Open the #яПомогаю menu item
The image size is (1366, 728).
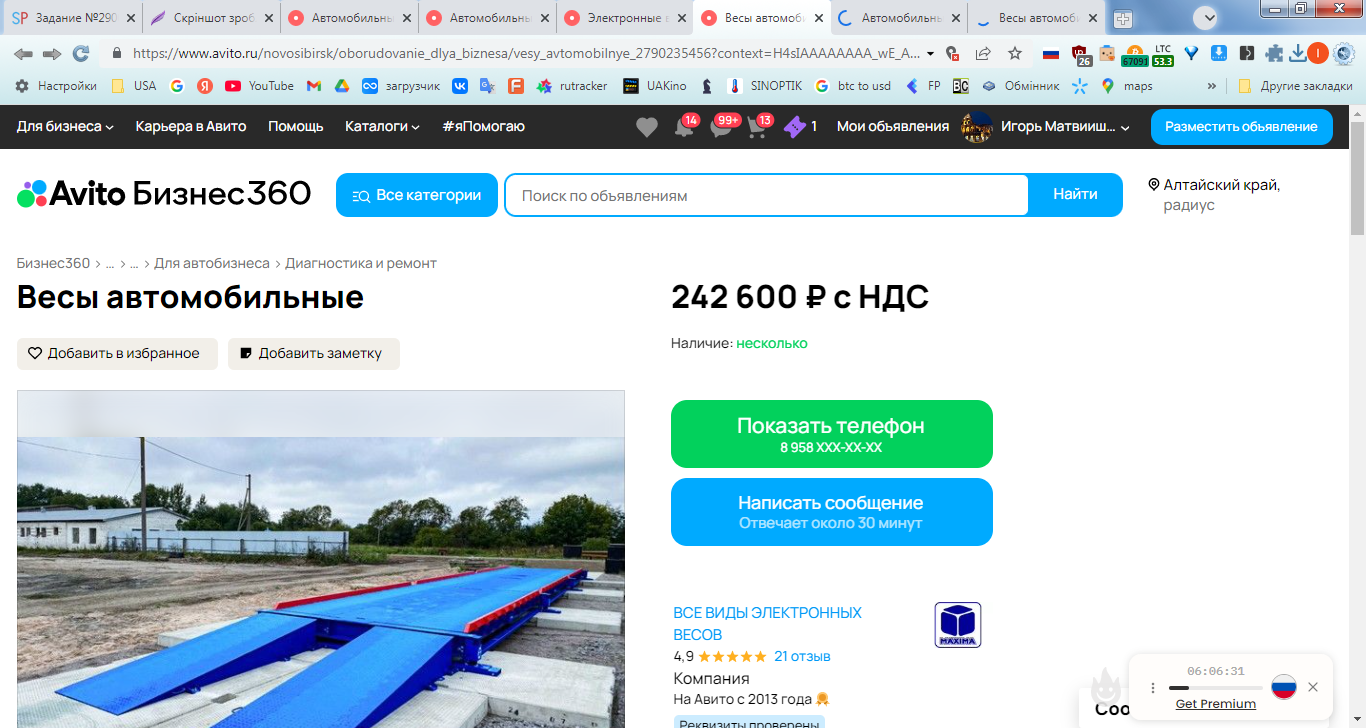pyautogui.click(x=483, y=127)
